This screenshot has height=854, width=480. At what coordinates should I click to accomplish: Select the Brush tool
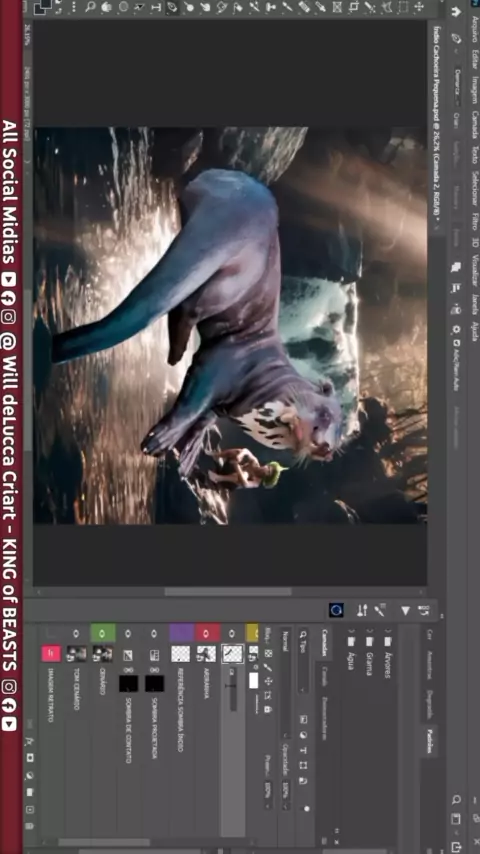(288, 8)
